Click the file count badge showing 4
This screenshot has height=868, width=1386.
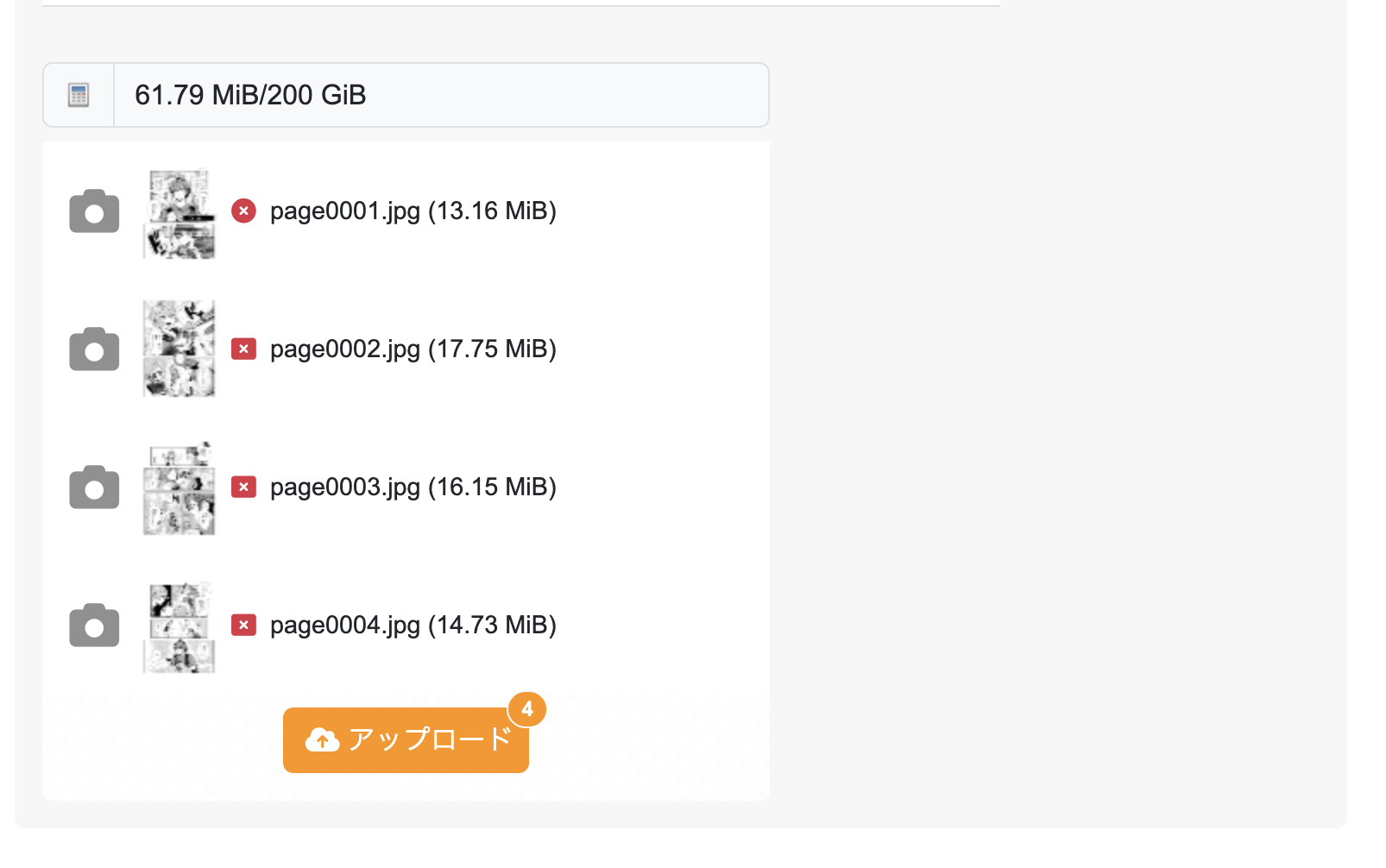pyautogui.click(x=527, y=709)
